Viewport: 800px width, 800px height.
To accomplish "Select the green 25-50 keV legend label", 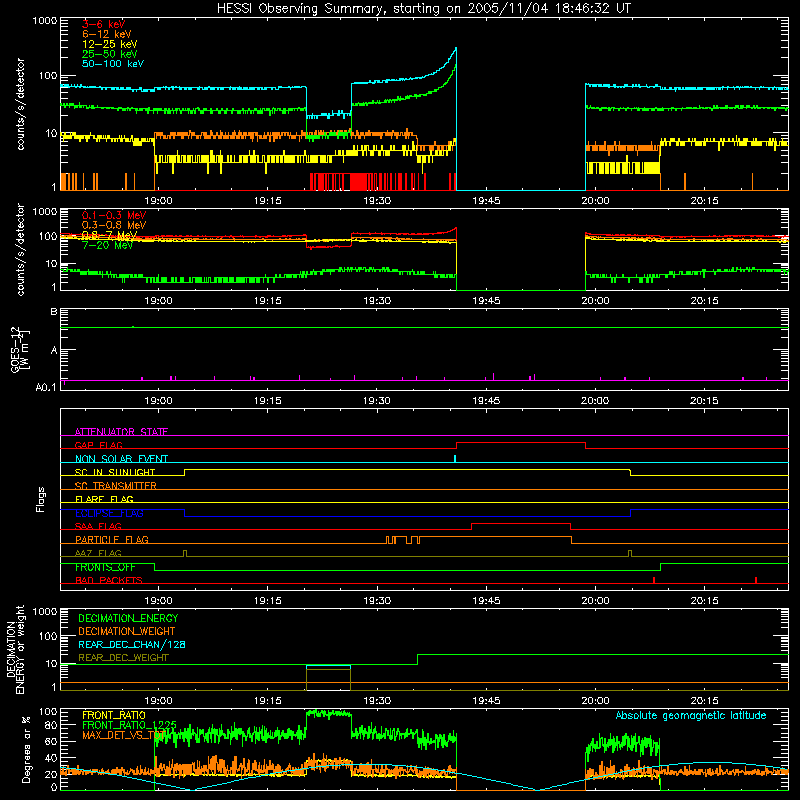I will (110, 54).
